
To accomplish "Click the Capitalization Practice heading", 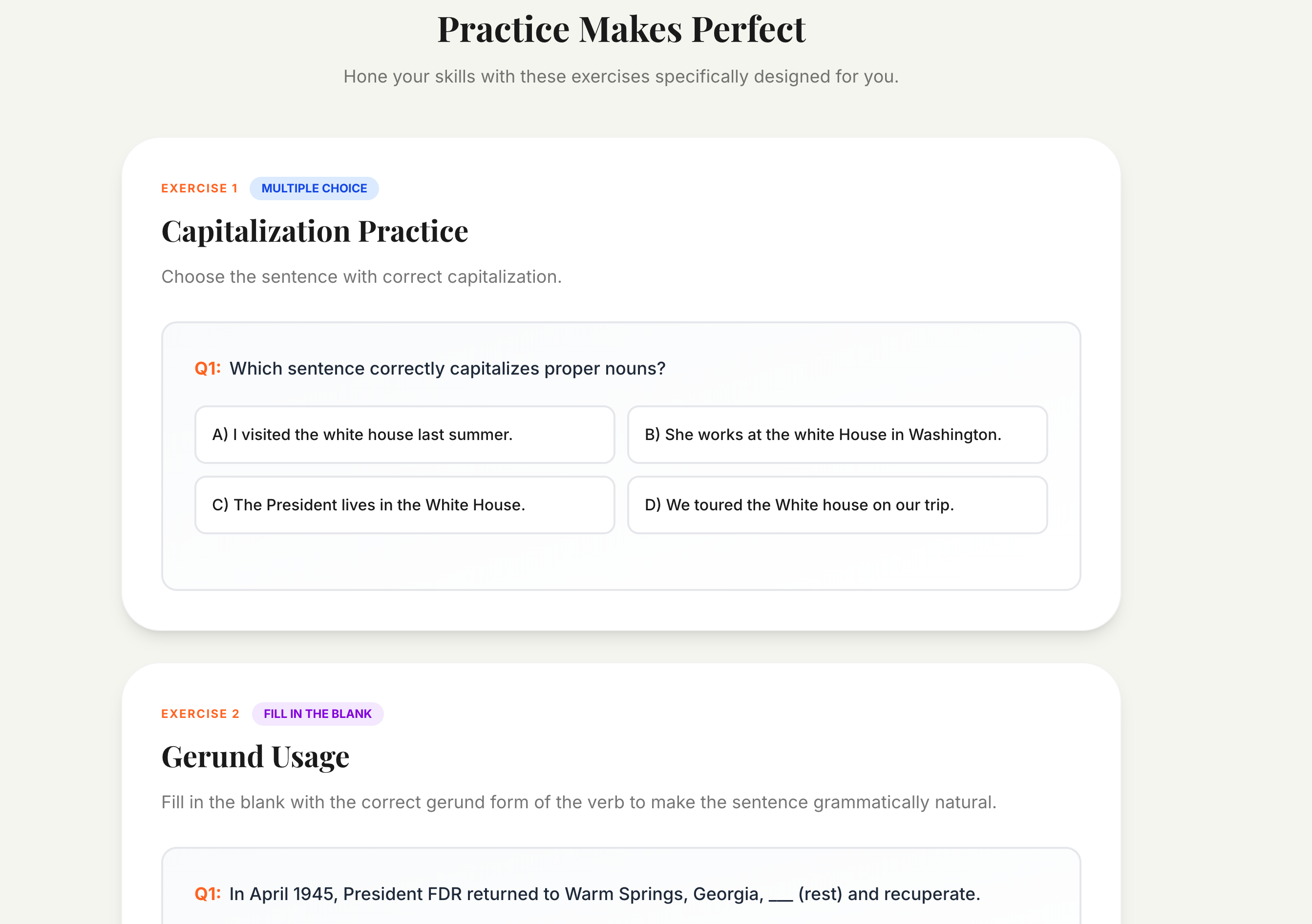I will [x=314, y=231].
